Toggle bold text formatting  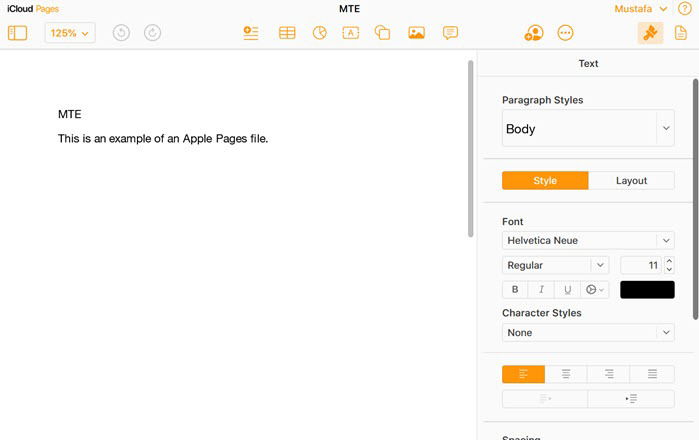point(515,290)
